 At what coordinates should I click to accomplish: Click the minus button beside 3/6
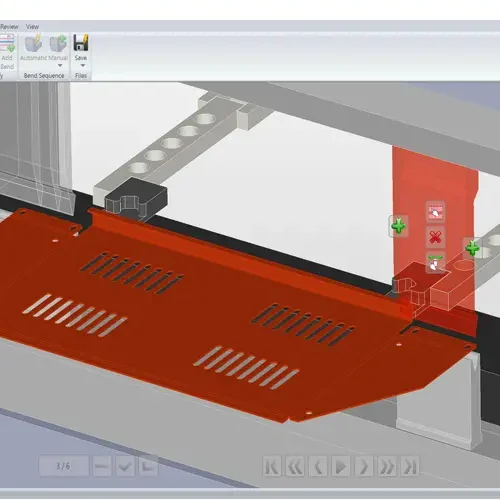(x=101, y=466)
